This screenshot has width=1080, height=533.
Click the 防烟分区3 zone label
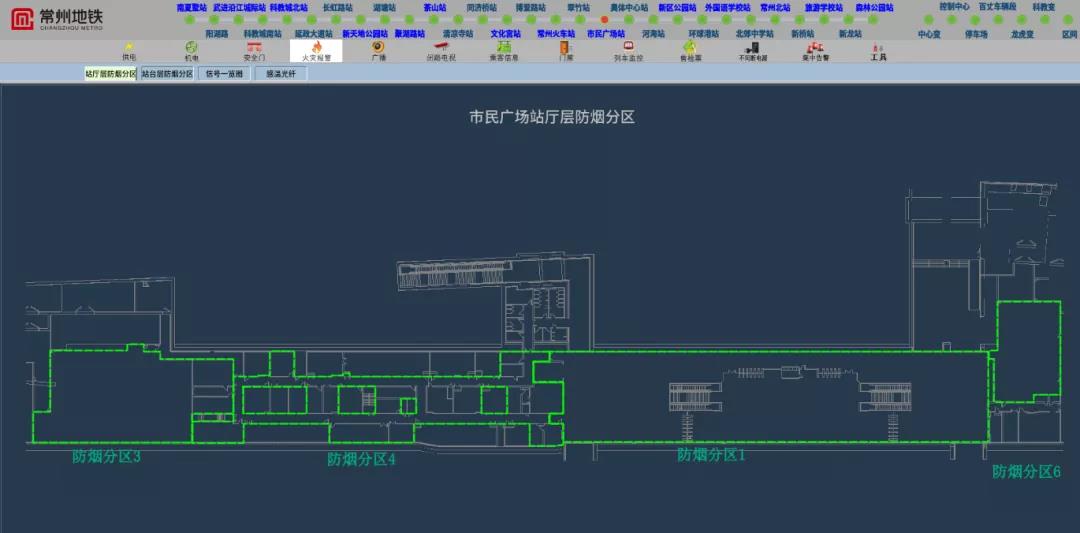tap(107, 457)
